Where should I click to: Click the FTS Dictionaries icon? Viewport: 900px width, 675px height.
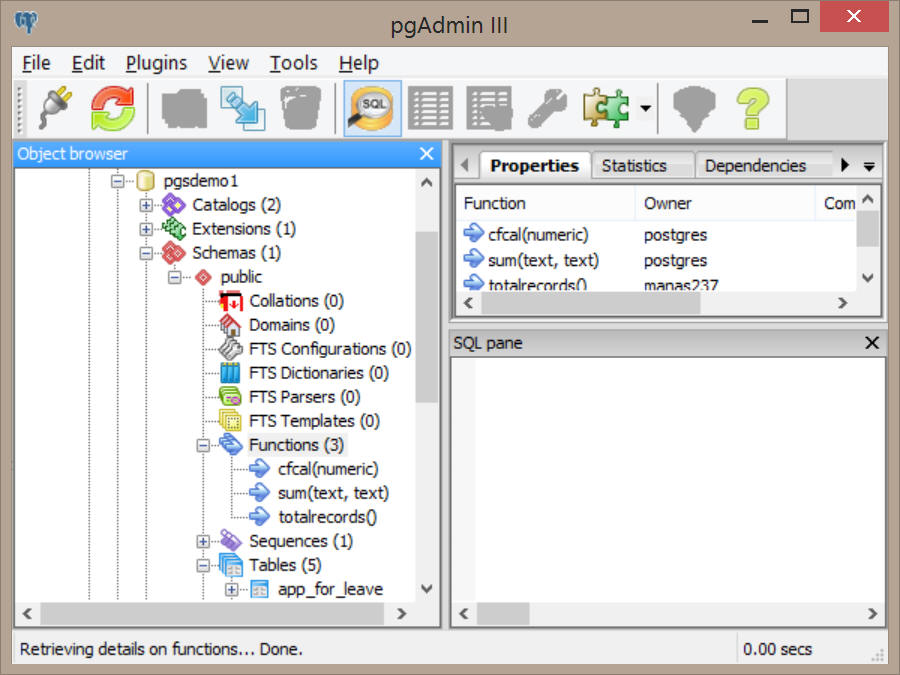pyautogui.click(x=231, y=373)
